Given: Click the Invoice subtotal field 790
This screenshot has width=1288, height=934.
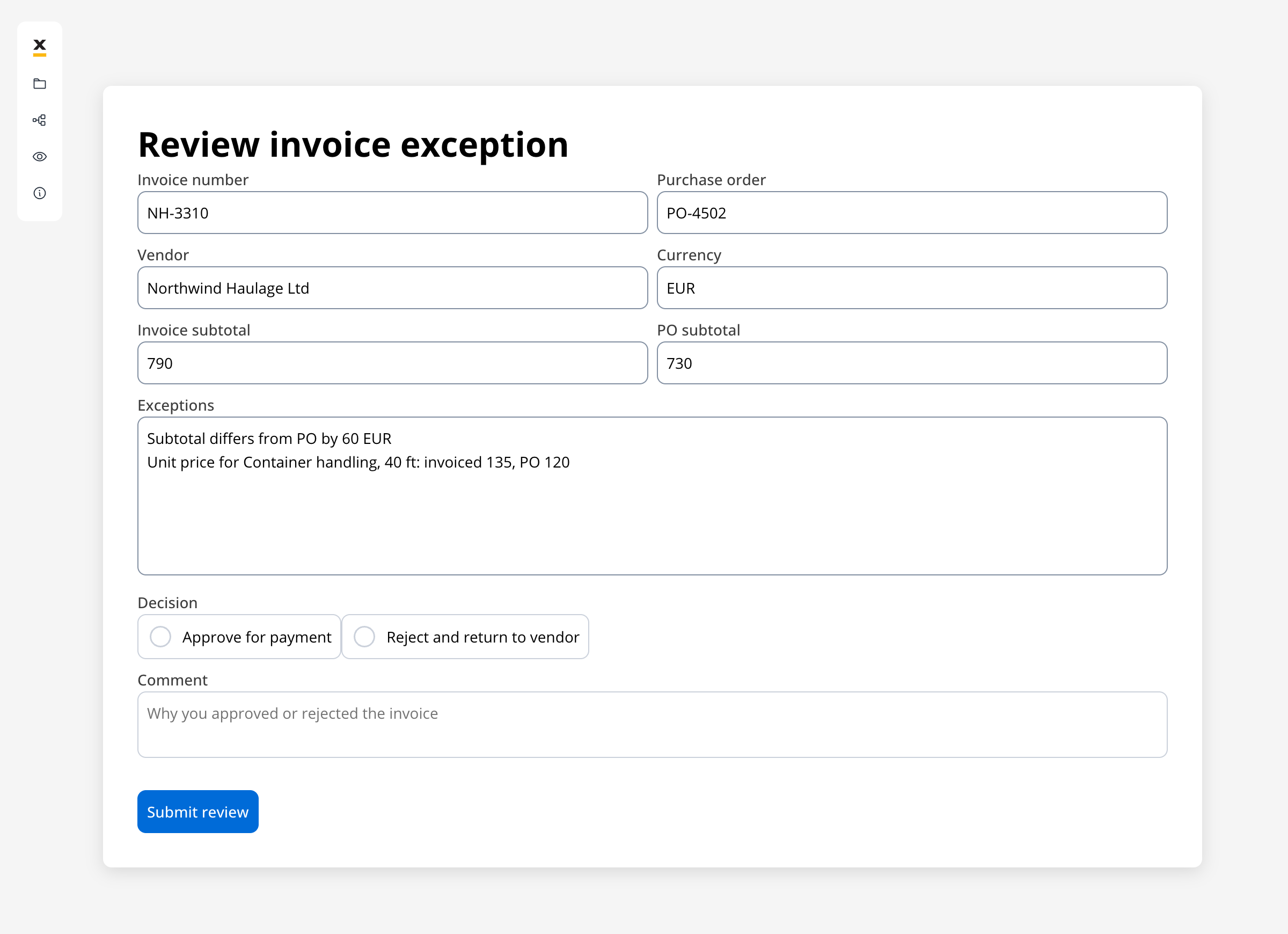Looking at the screenshot, I should pos(392,363).
